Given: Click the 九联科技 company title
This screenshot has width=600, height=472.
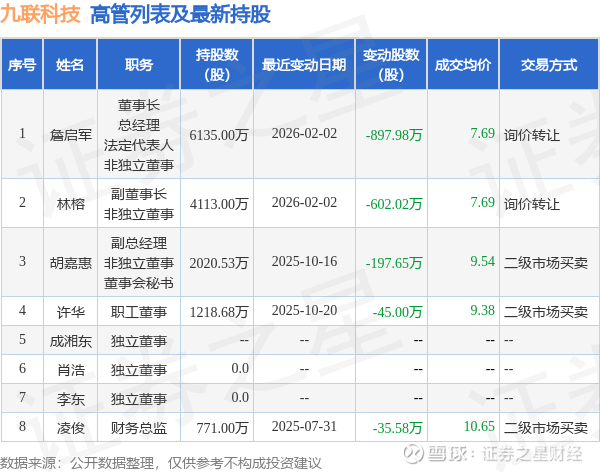Looking at the screenshot, I should click(x=40, y=14).
